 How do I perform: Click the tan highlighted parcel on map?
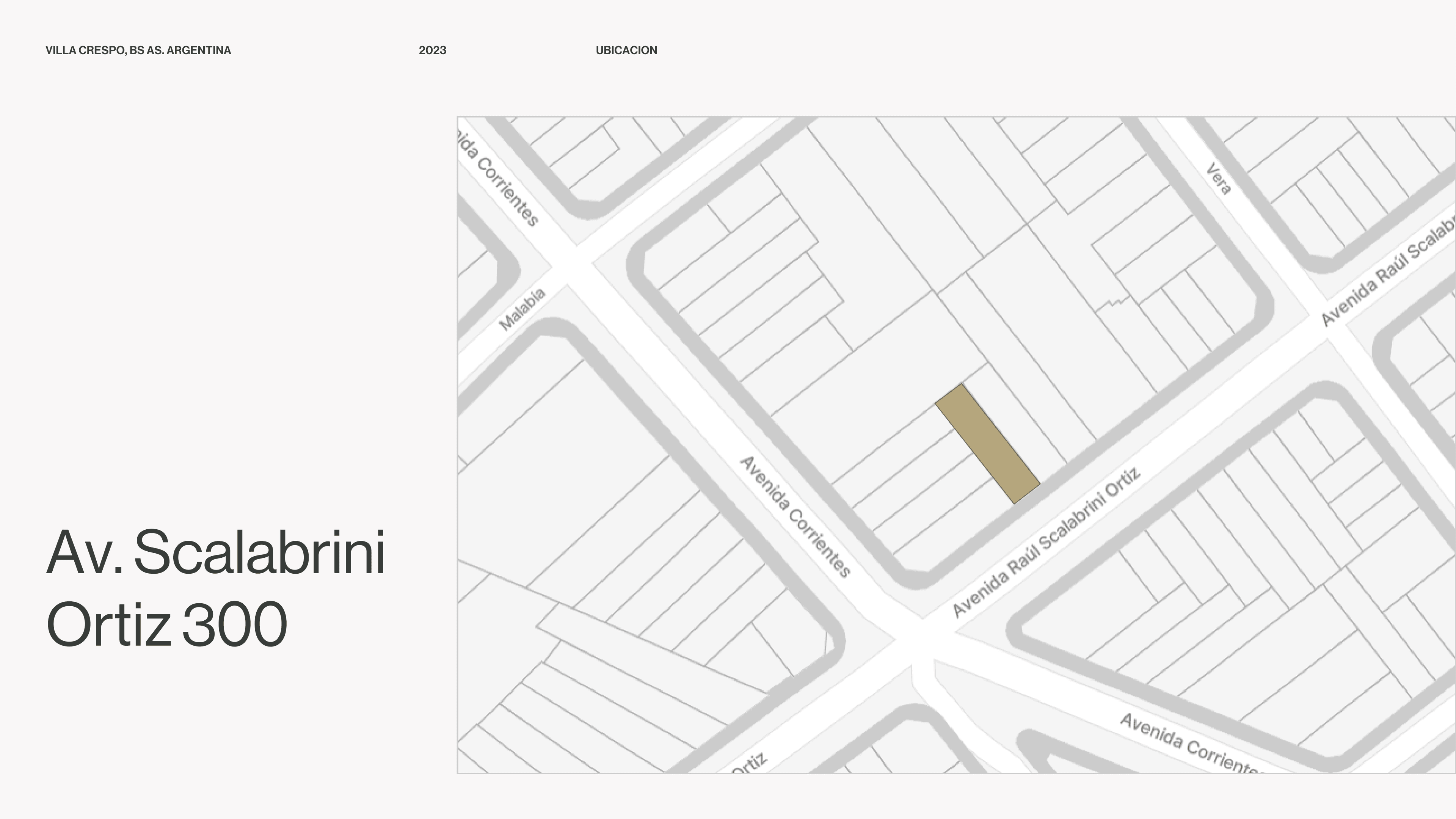click(x=987, y=444)
